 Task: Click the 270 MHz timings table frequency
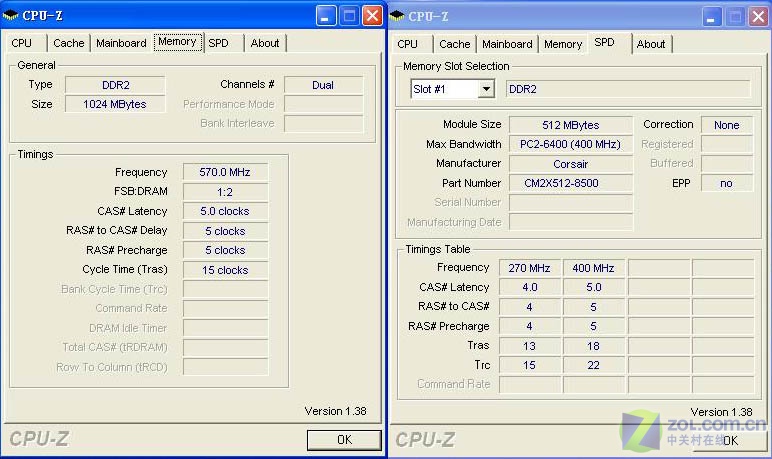click(x=529, y=268)
